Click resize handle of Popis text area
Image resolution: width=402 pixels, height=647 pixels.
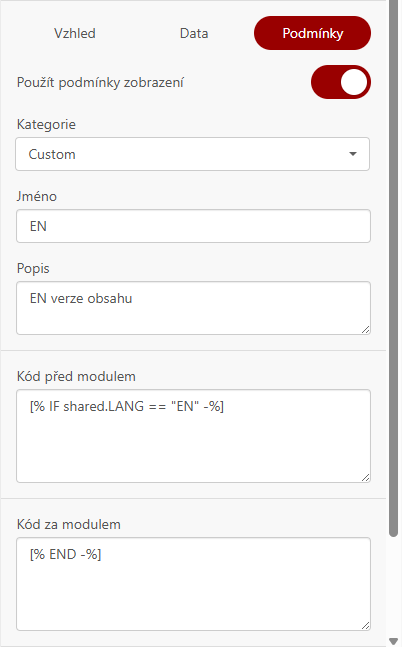366,329
